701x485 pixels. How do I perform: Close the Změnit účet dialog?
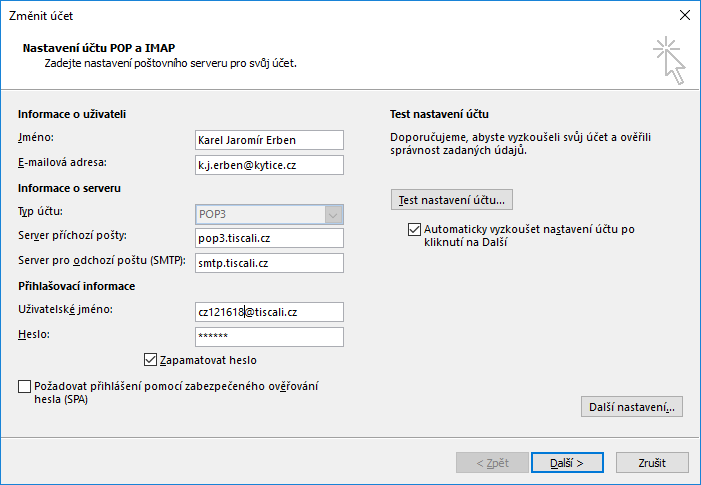point(684,15)
